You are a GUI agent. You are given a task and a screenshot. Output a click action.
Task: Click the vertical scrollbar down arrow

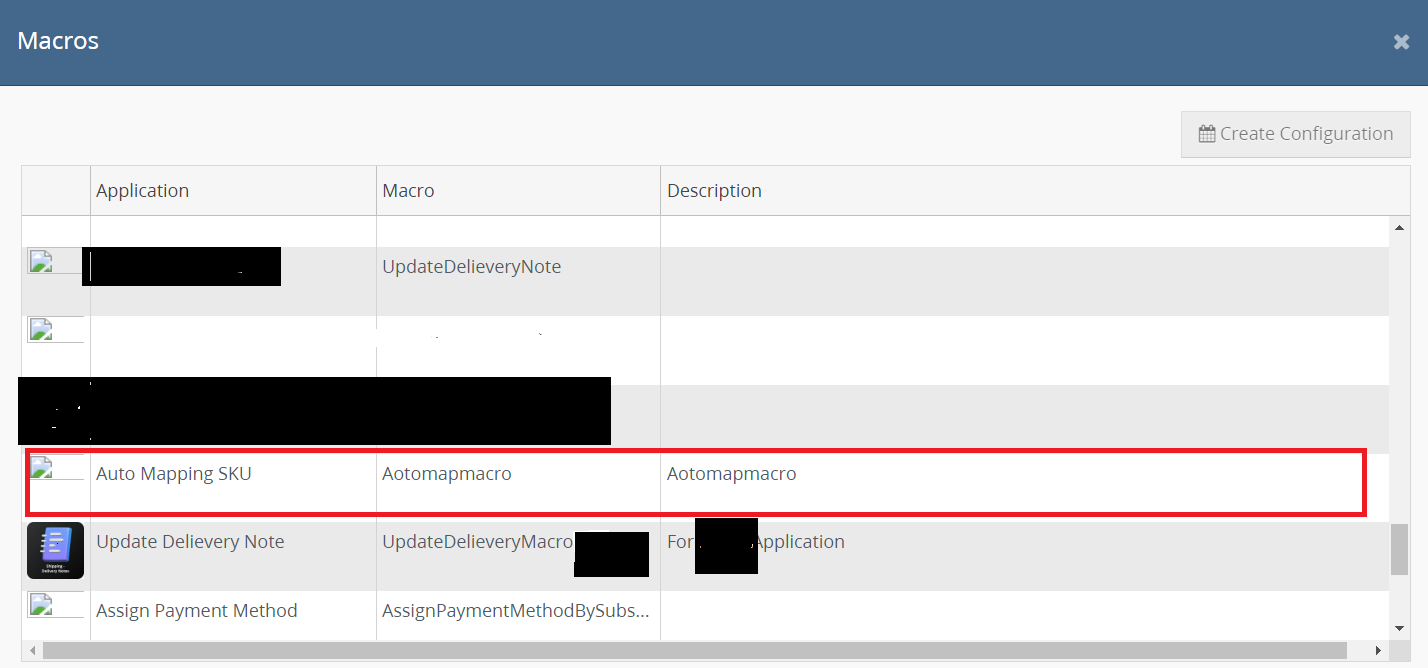[1398, 628]
